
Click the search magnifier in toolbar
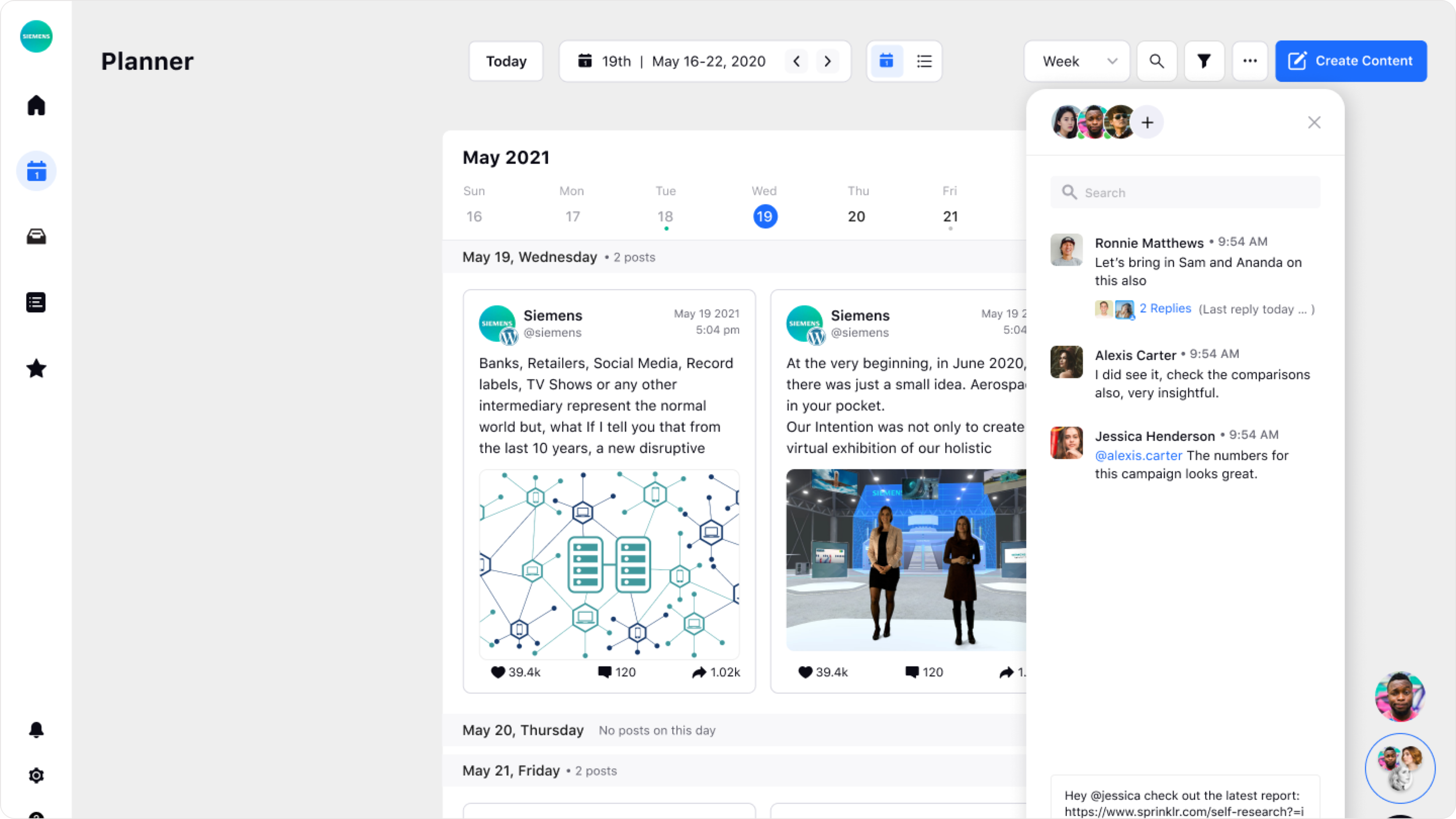(1157, 61)
